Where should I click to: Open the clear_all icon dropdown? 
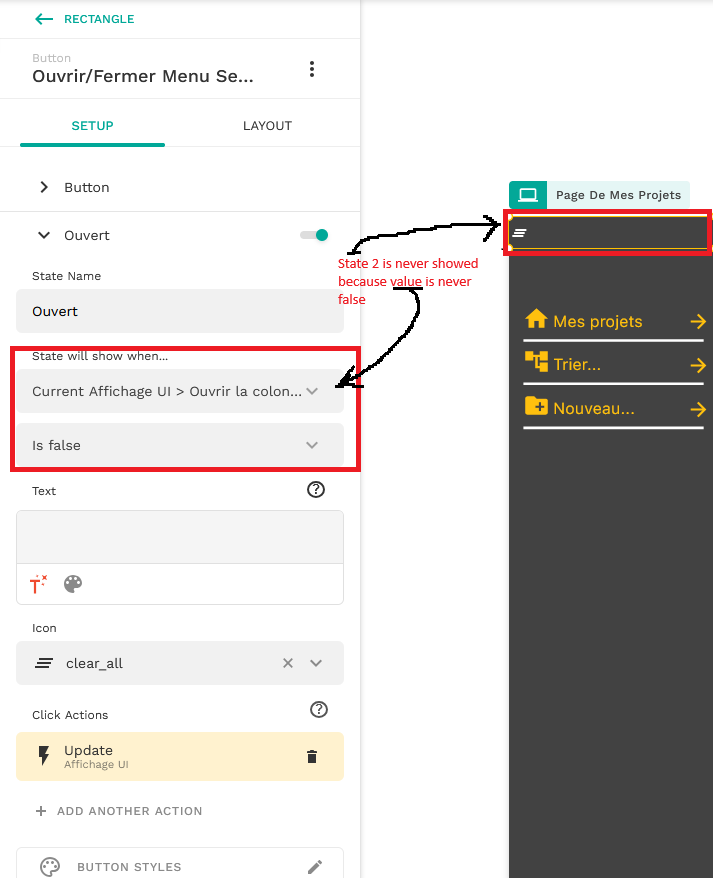180,663
